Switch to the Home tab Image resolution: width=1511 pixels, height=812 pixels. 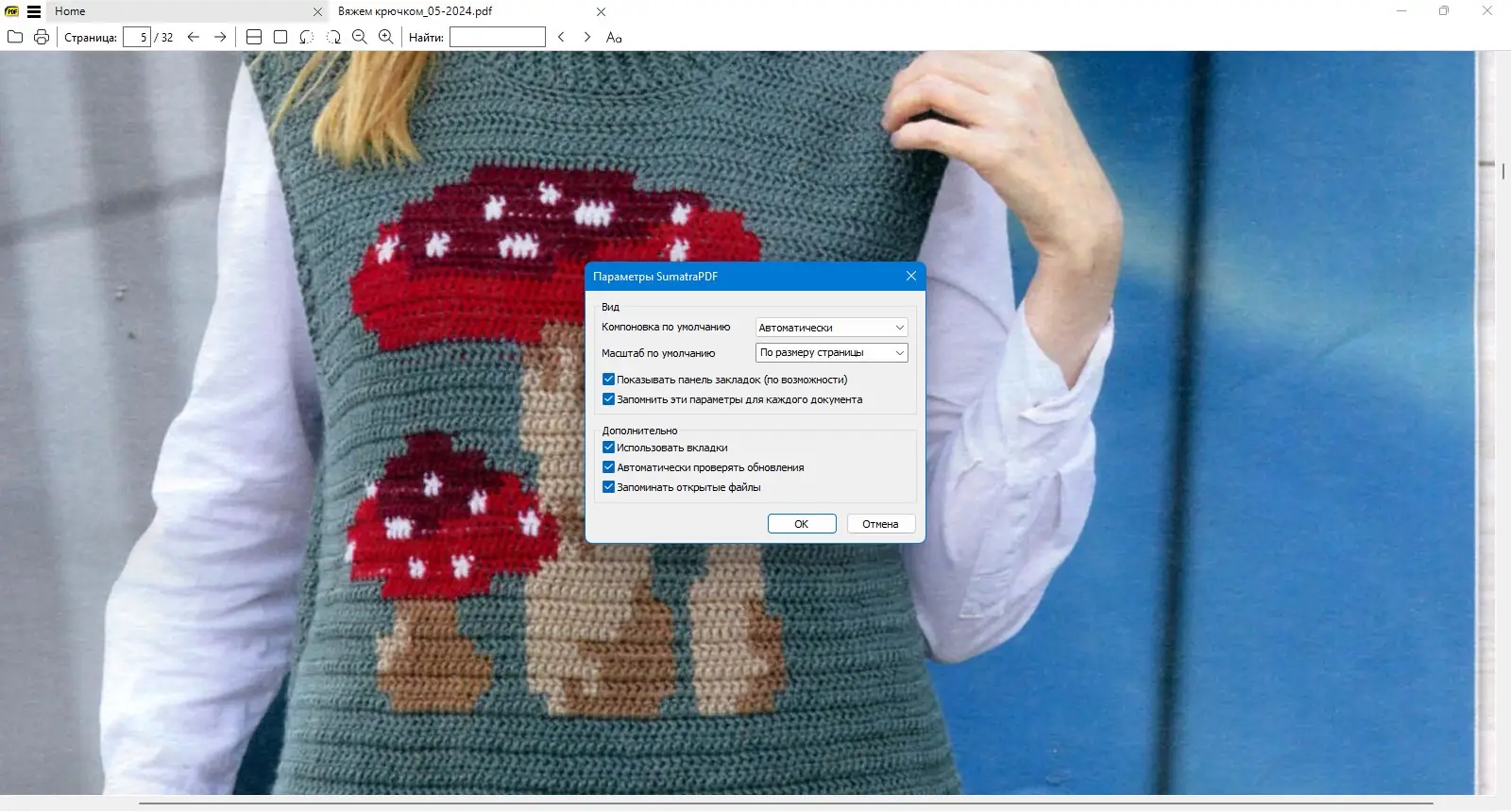pyautogui.click(x=70, y=11)
